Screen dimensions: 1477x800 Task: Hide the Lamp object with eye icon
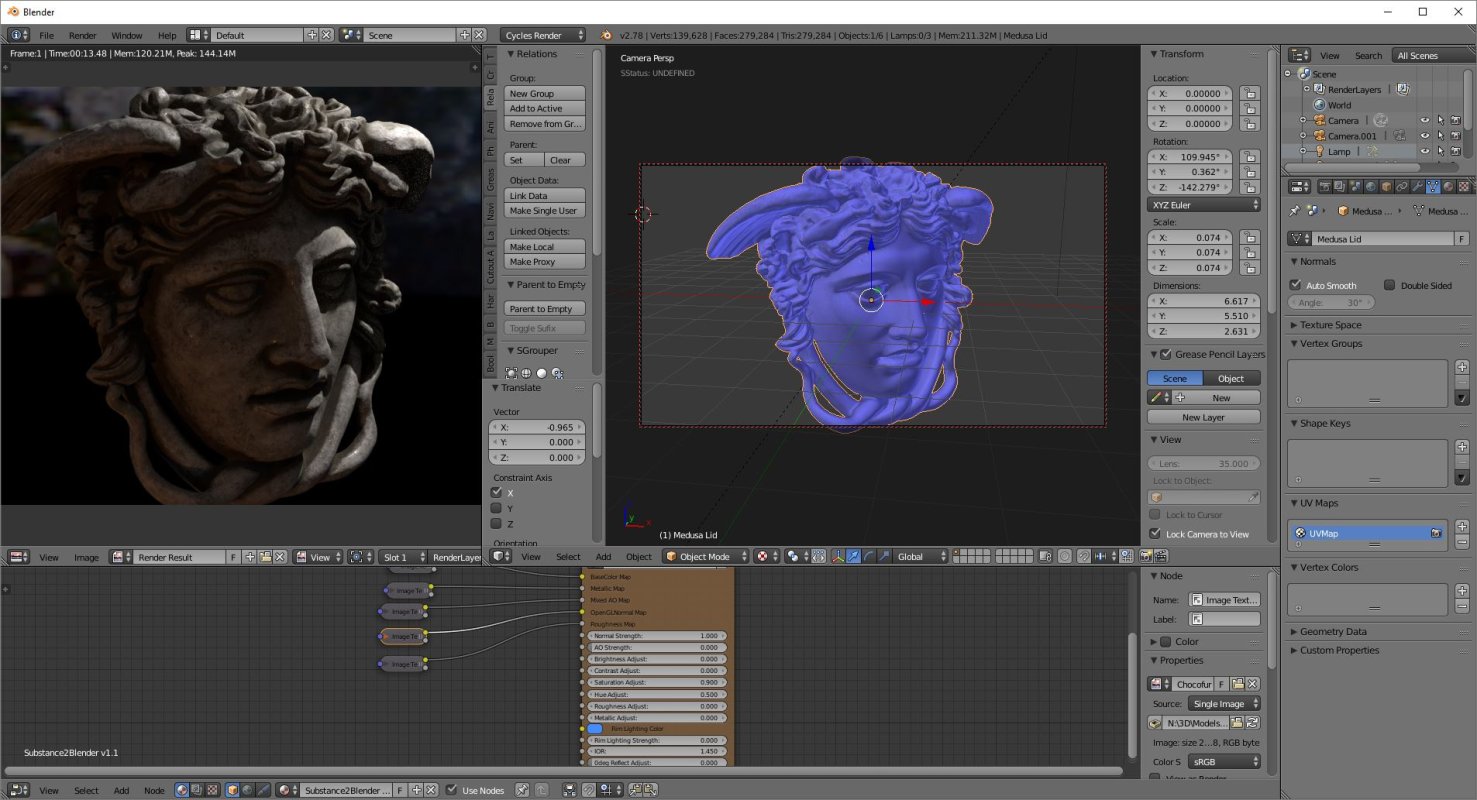coord(1425,151)
